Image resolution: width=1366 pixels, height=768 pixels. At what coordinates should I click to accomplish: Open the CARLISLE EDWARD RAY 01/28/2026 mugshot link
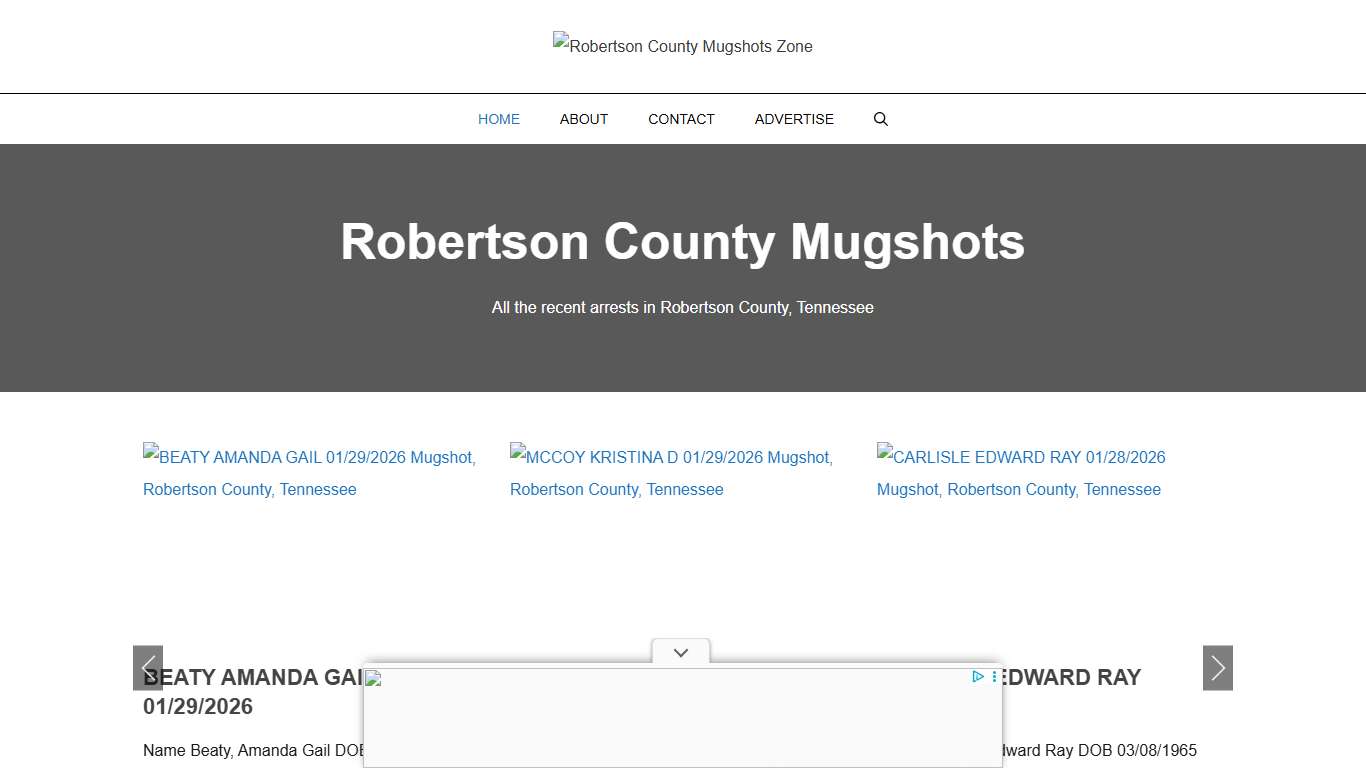(1021, 473)
